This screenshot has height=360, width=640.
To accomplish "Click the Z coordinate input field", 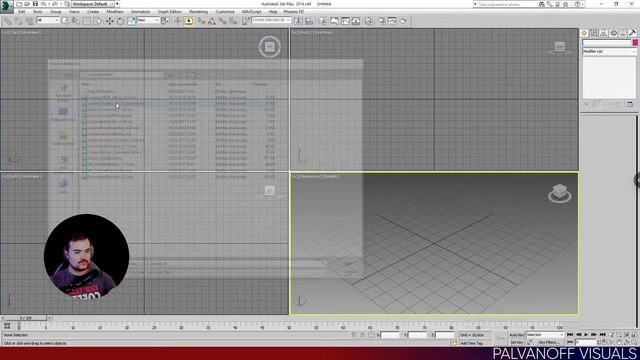I will [444, 335].
